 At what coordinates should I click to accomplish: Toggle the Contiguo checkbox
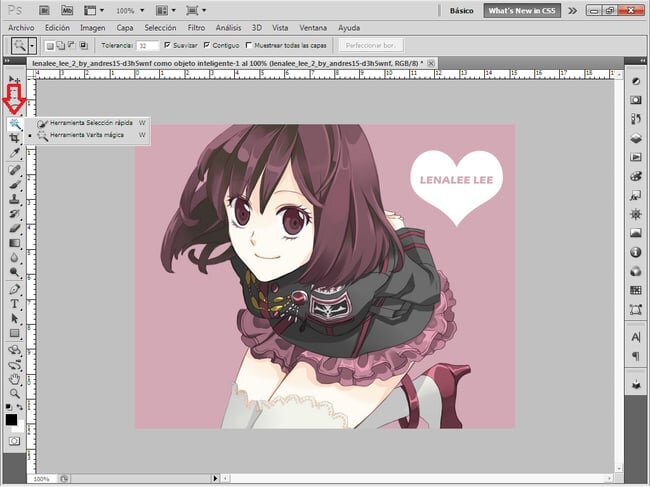point(207,45)
